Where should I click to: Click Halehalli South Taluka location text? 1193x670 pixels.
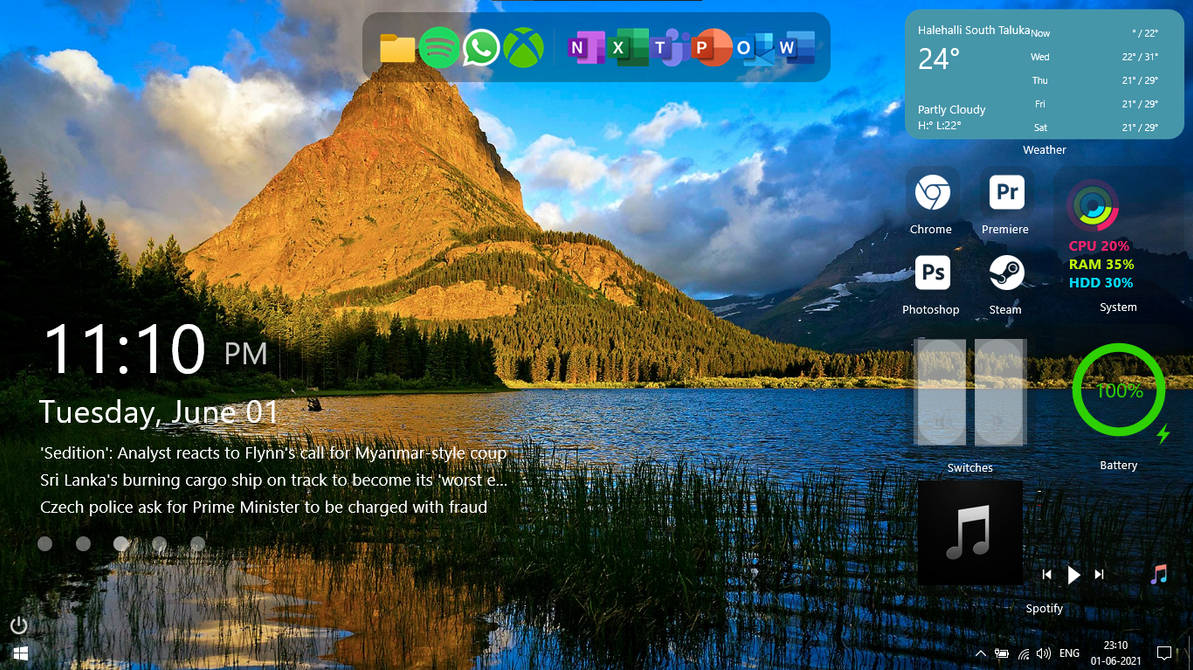click(973, 30)
